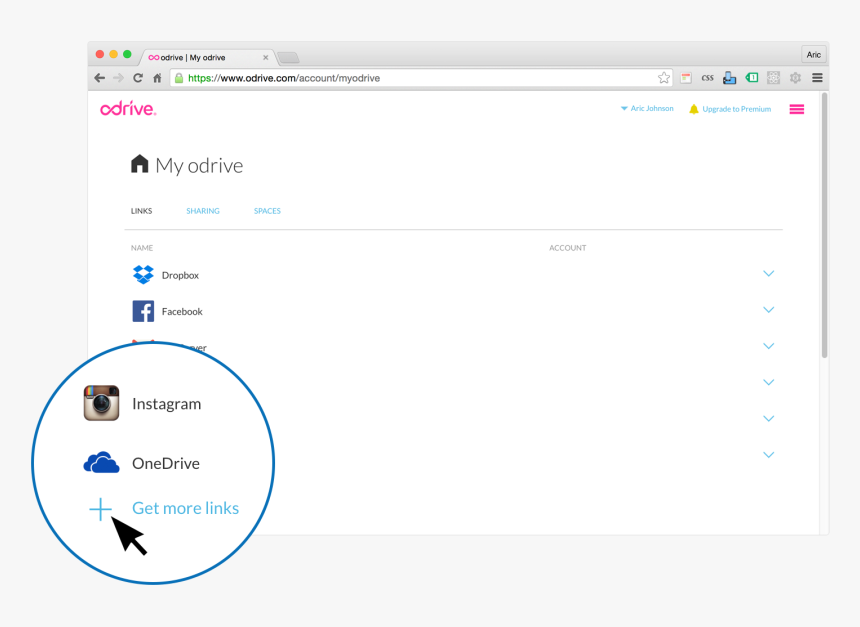Click the Dropbox icon
Screen dimensions: 860x627
pyautogui.click(x=143, y=275)
